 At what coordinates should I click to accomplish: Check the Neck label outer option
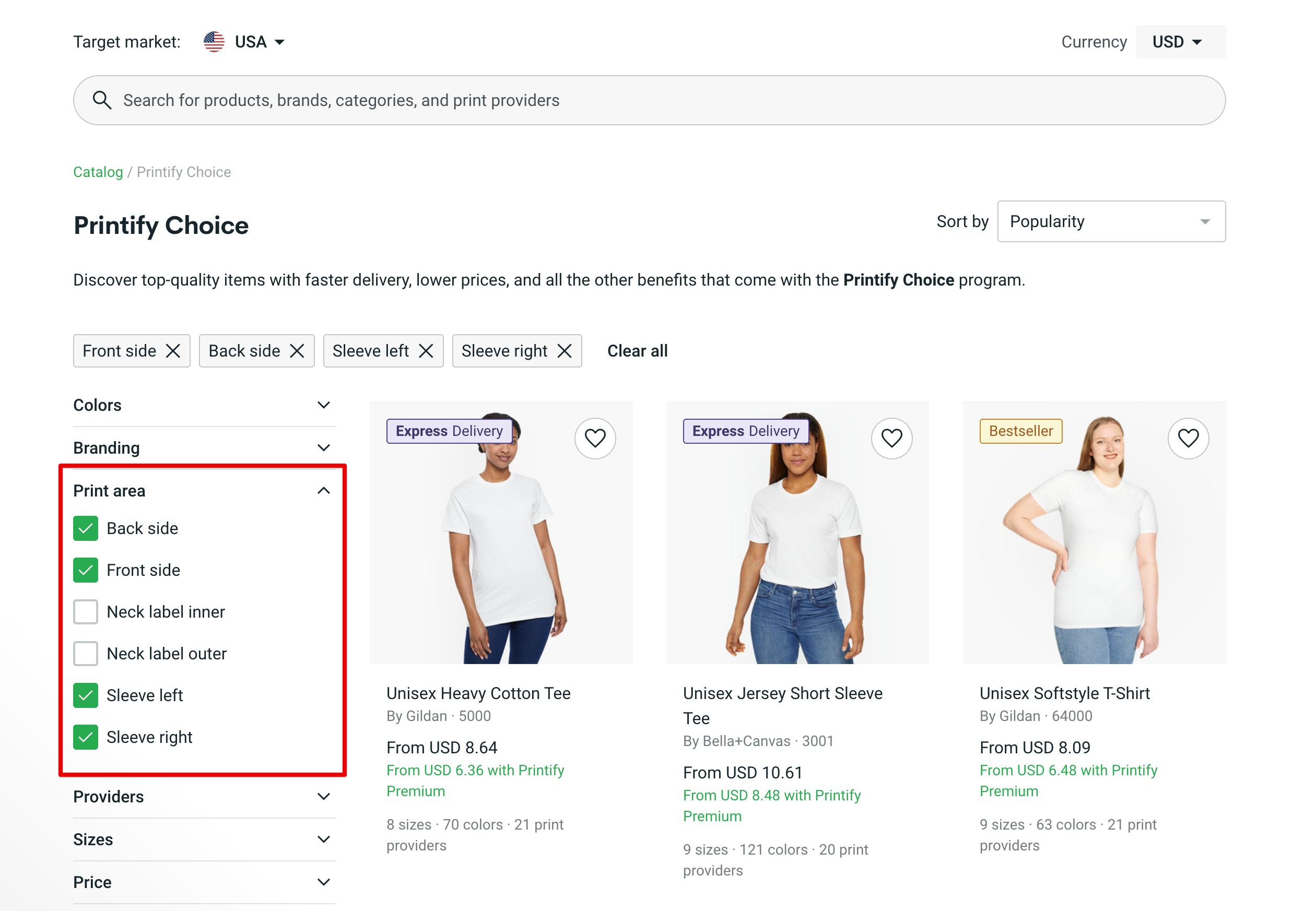[86, 654]
